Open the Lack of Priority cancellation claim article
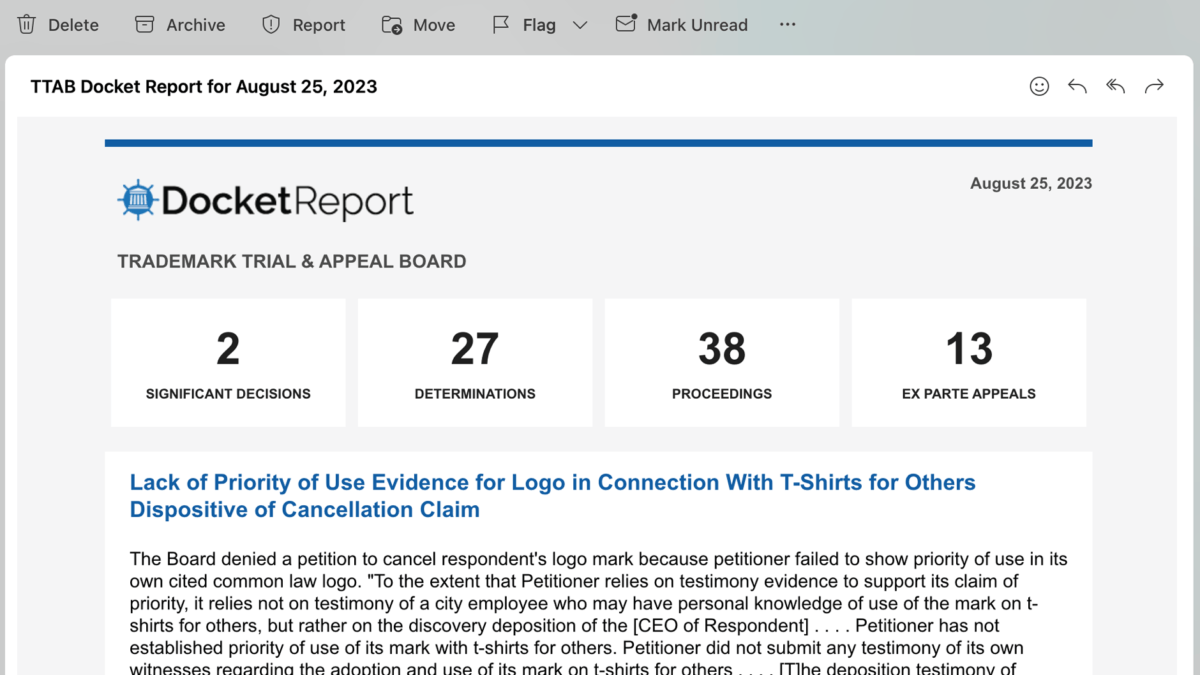This screenshot has height=675, width=1200. pyautogui.click(x=552, y=495)
